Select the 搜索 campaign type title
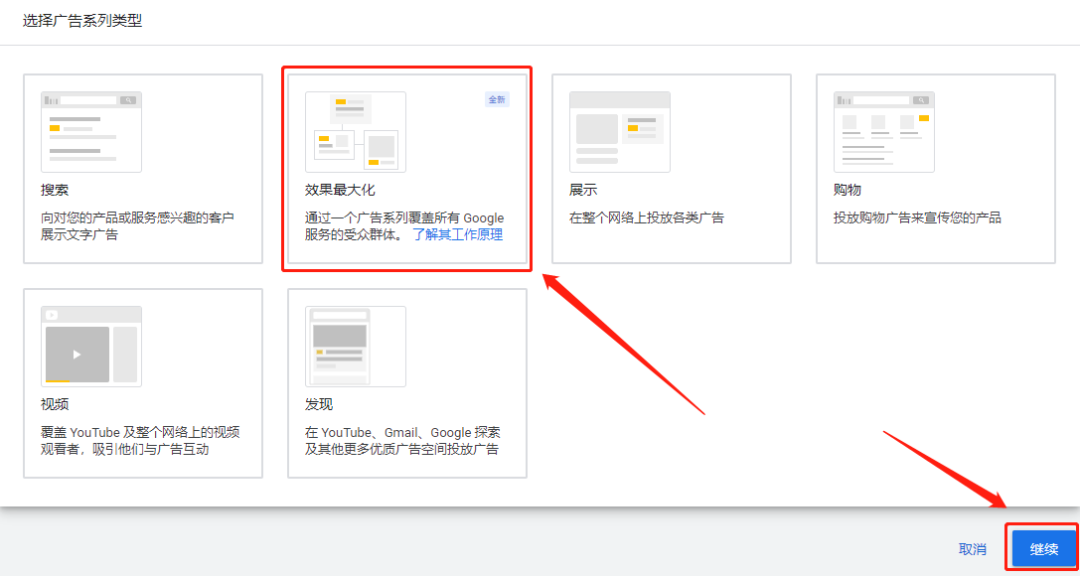 click(x=54, y=189)
